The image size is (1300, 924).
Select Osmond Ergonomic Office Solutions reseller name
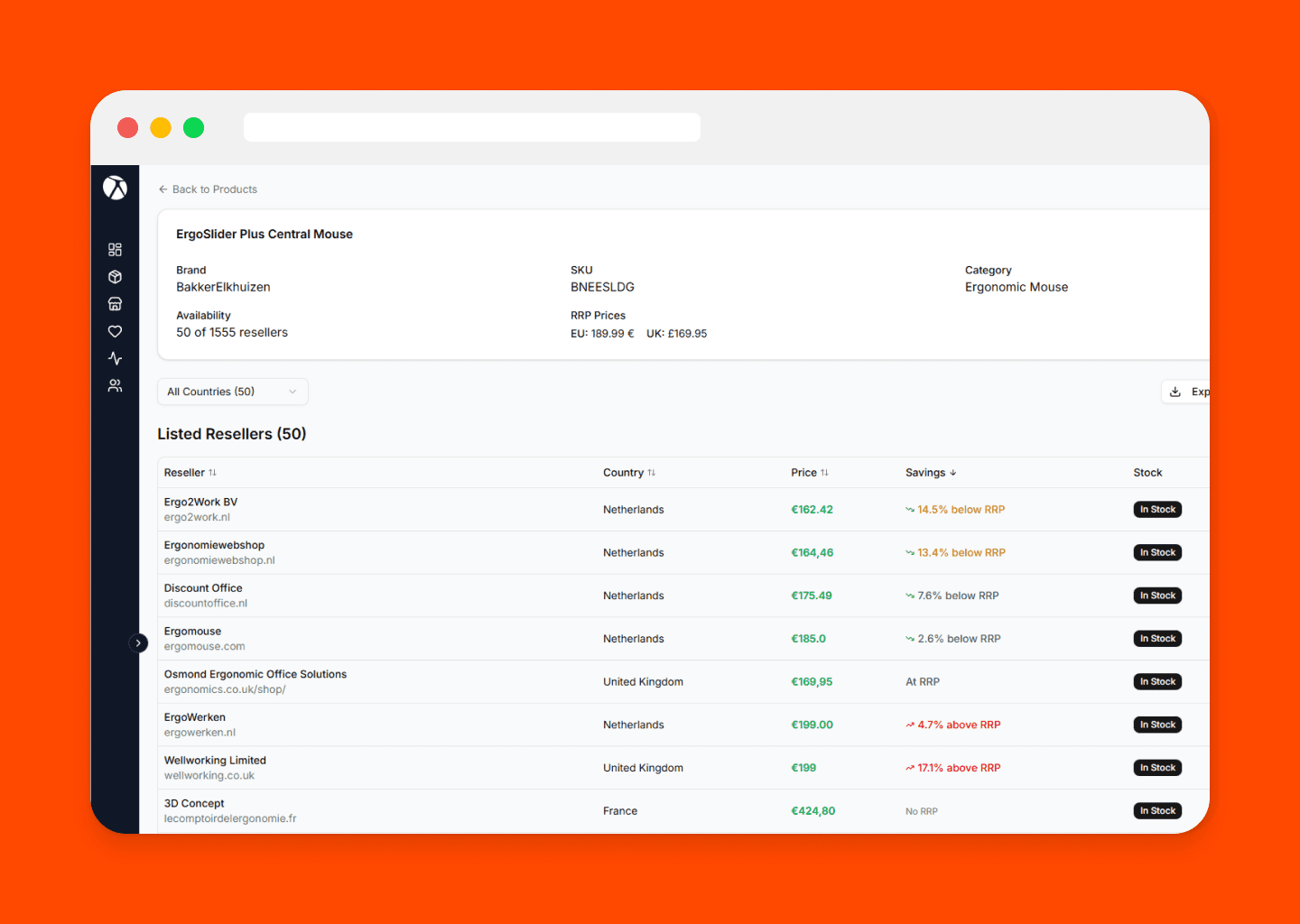pyautogui.click(x=255, y=675)
